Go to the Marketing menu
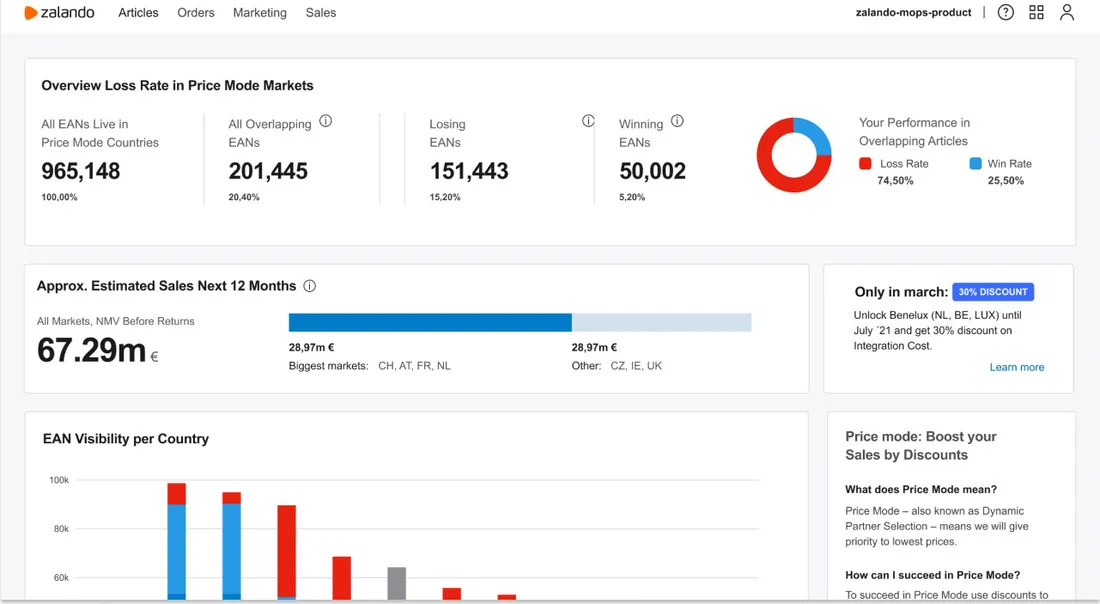This screenshot has height=604, width=1100. 260,13
